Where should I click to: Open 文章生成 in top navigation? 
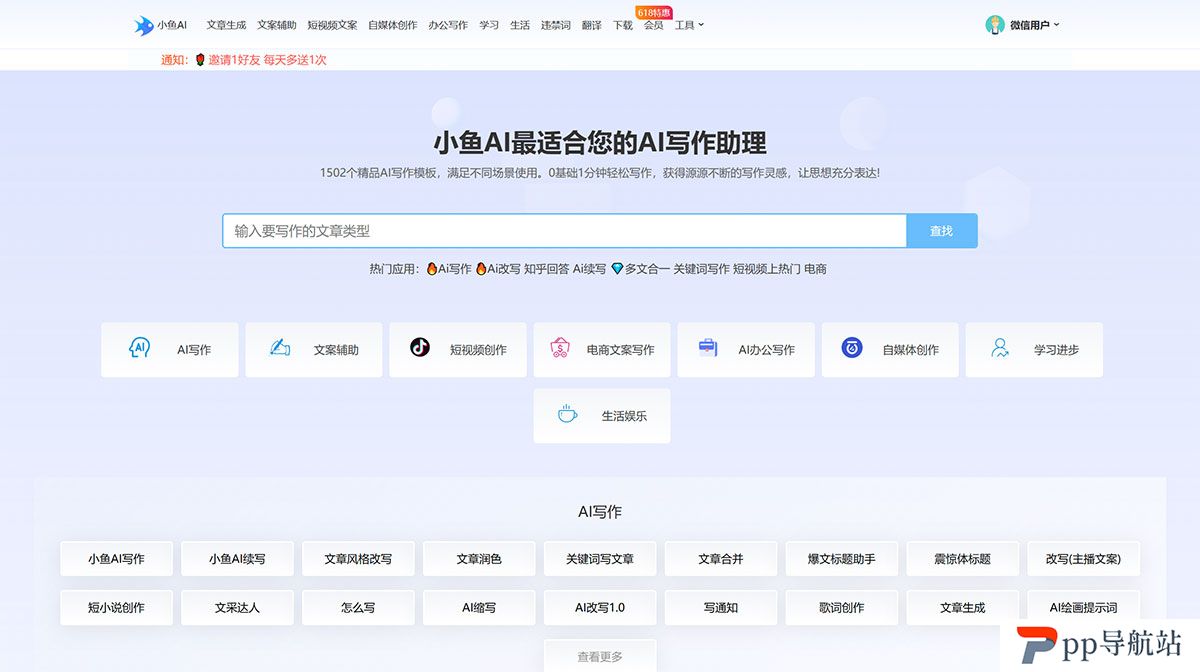(226, 25)
